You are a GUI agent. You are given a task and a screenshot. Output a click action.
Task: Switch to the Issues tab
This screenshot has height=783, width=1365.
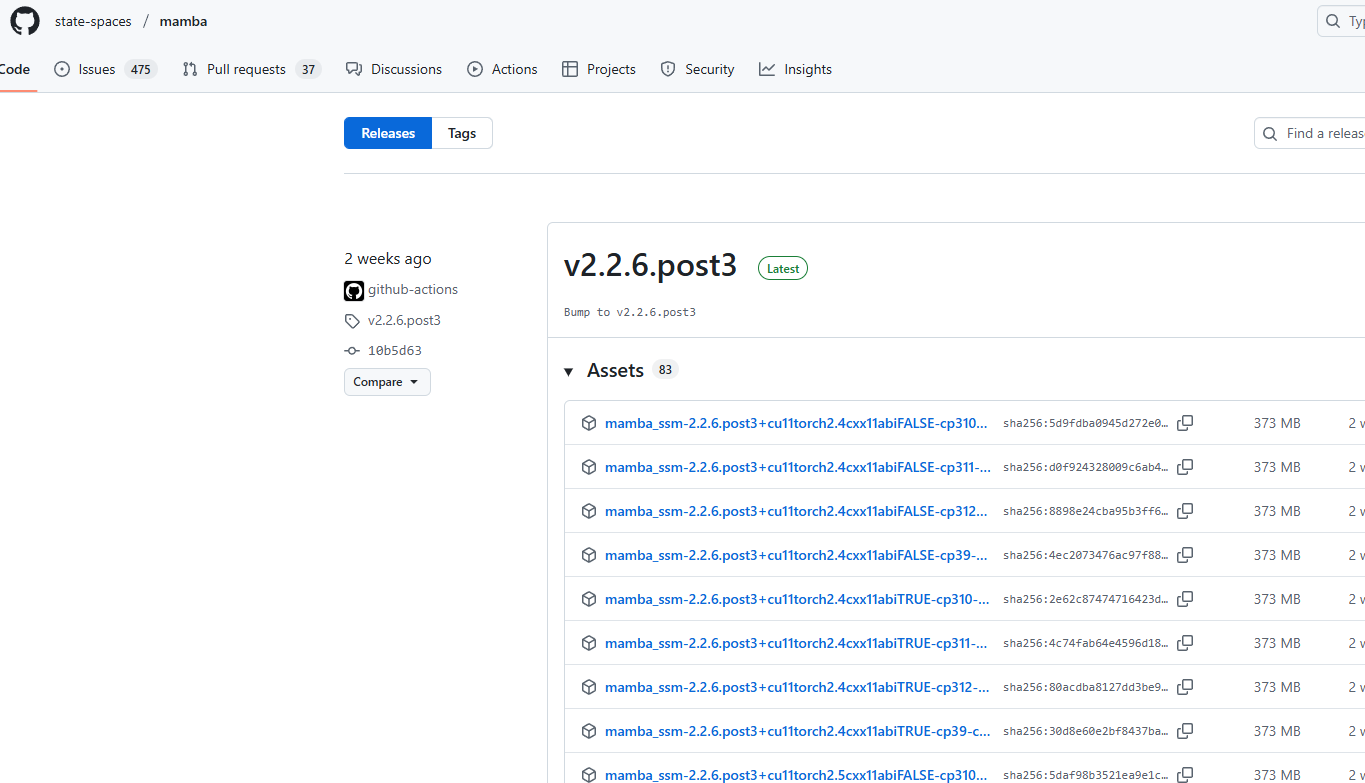[x=105, y=69]
